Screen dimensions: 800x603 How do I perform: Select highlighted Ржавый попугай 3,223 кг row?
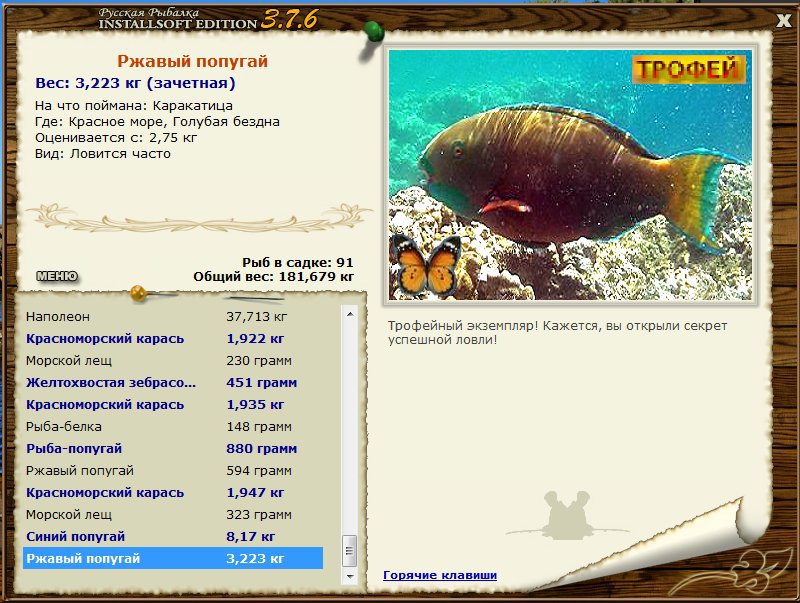tap(173, 558)
